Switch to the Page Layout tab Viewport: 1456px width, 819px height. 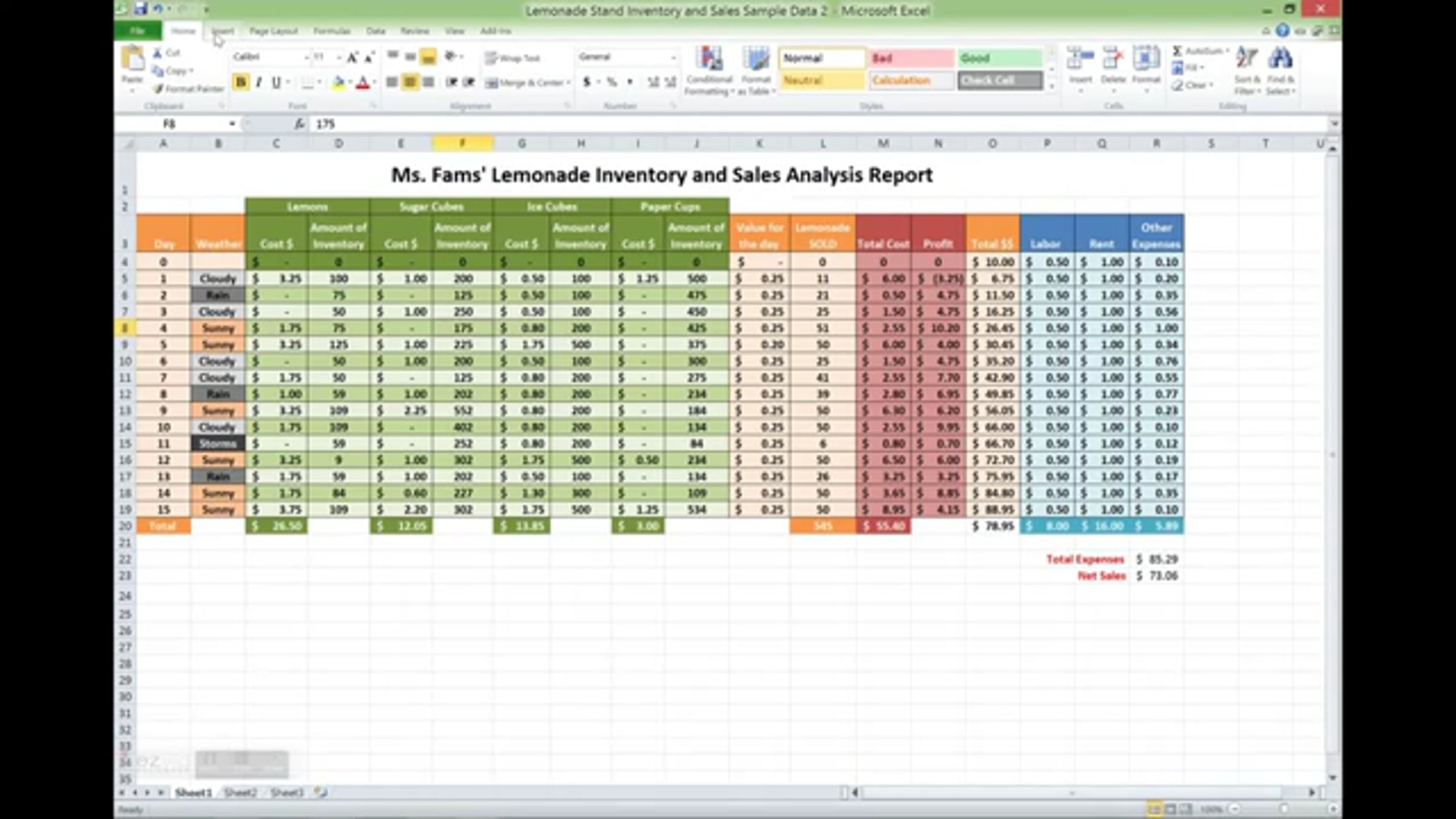pyautogui.click(x=273, y=31)
